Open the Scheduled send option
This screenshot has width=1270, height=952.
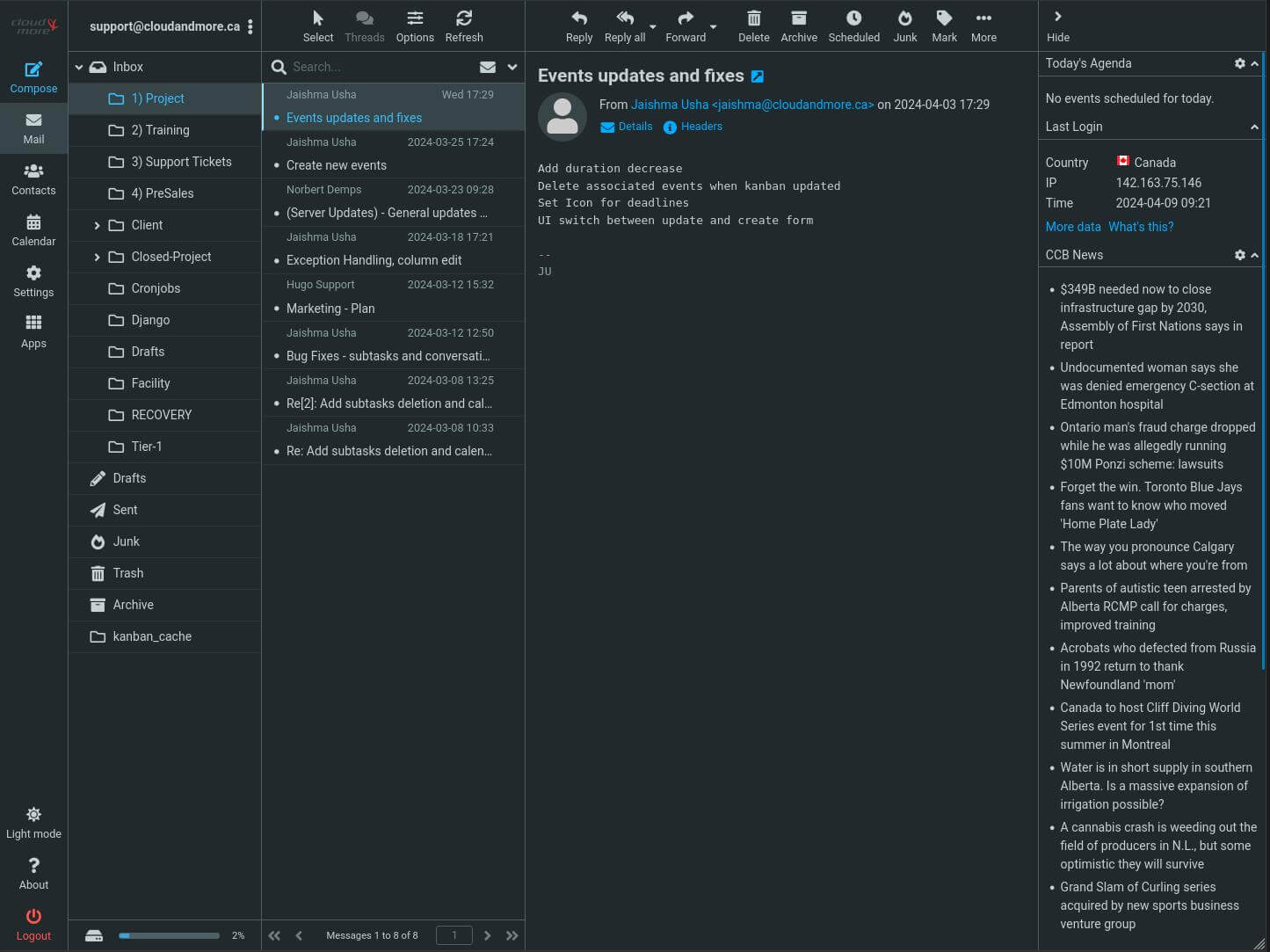(x=853, y=26)
